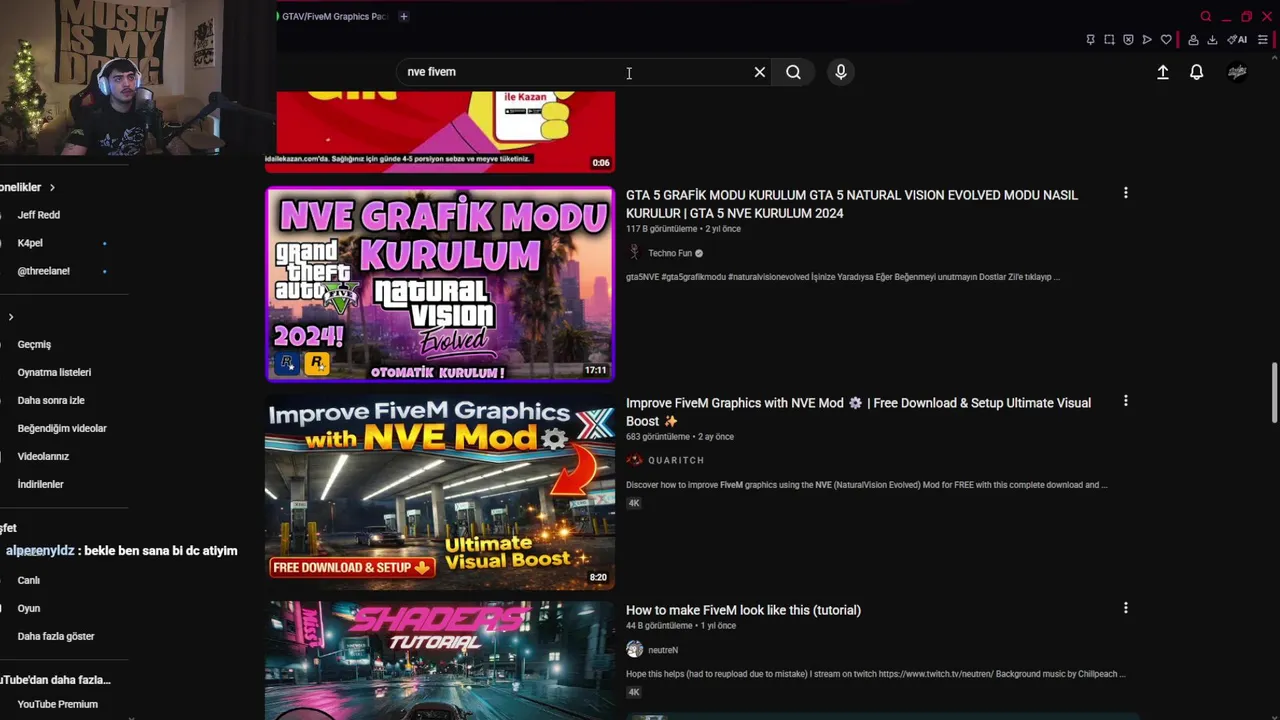Click 4K badge under QUARITCH video
Screen dimensions: 1280x720
[x=633, y=503]
